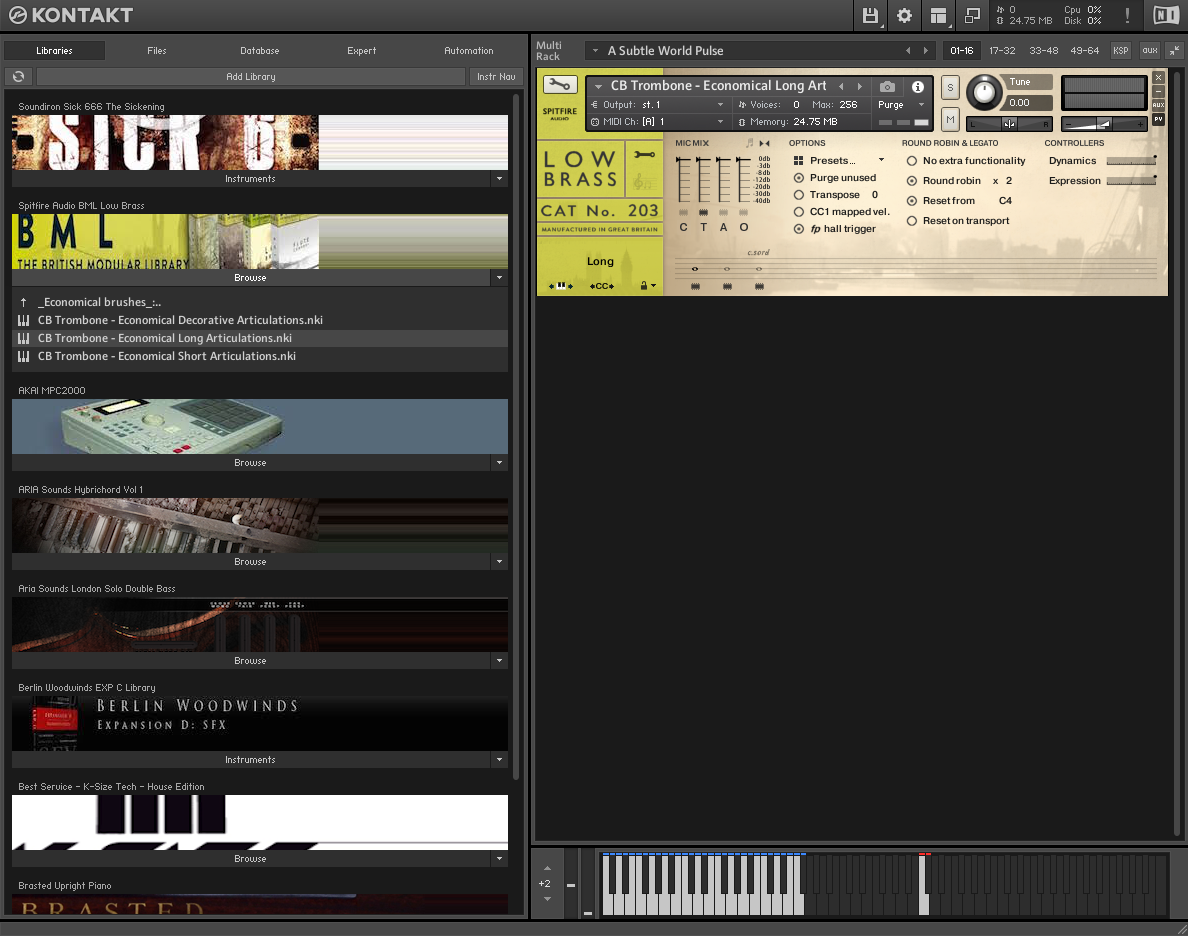Open the Output st. 1 dropdown
Screen dimensions: 1188x936
720,105
